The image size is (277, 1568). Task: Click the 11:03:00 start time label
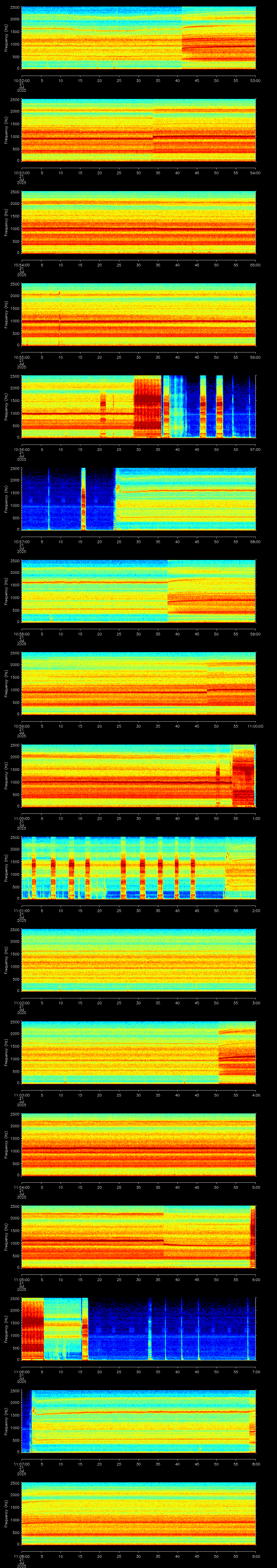pos(21,1095)
